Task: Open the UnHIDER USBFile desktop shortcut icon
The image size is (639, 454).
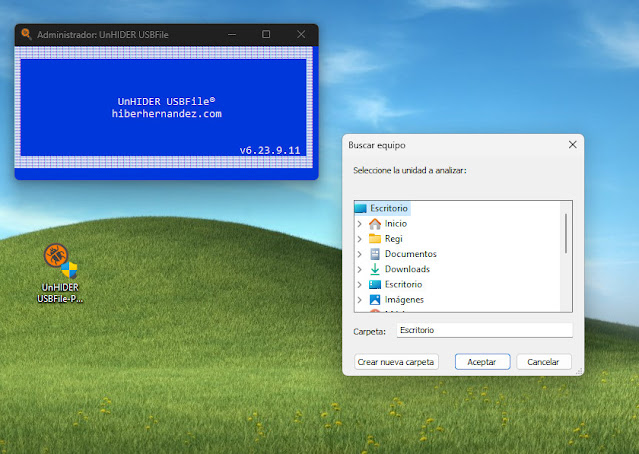Action: 60,273
